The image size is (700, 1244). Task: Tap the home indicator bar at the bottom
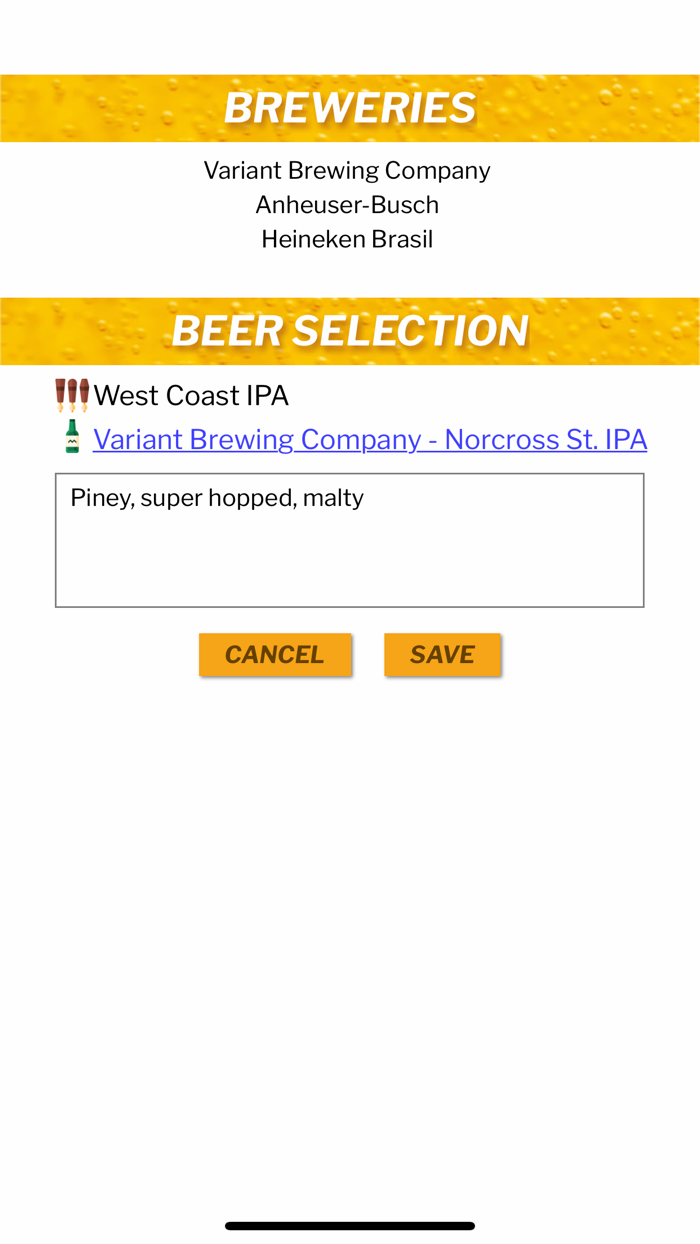(x=349, y=1224)
